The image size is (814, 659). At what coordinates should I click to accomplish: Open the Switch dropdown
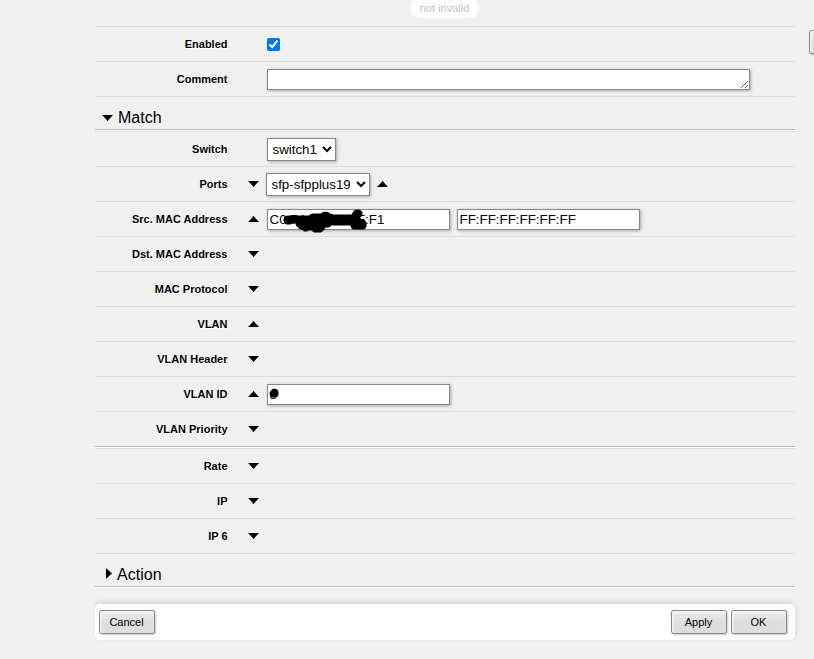(x=301, y=149)
